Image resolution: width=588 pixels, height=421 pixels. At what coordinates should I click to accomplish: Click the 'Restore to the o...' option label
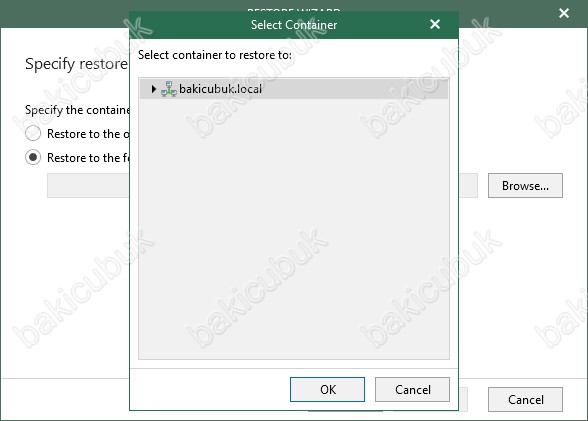click(88, 134)
